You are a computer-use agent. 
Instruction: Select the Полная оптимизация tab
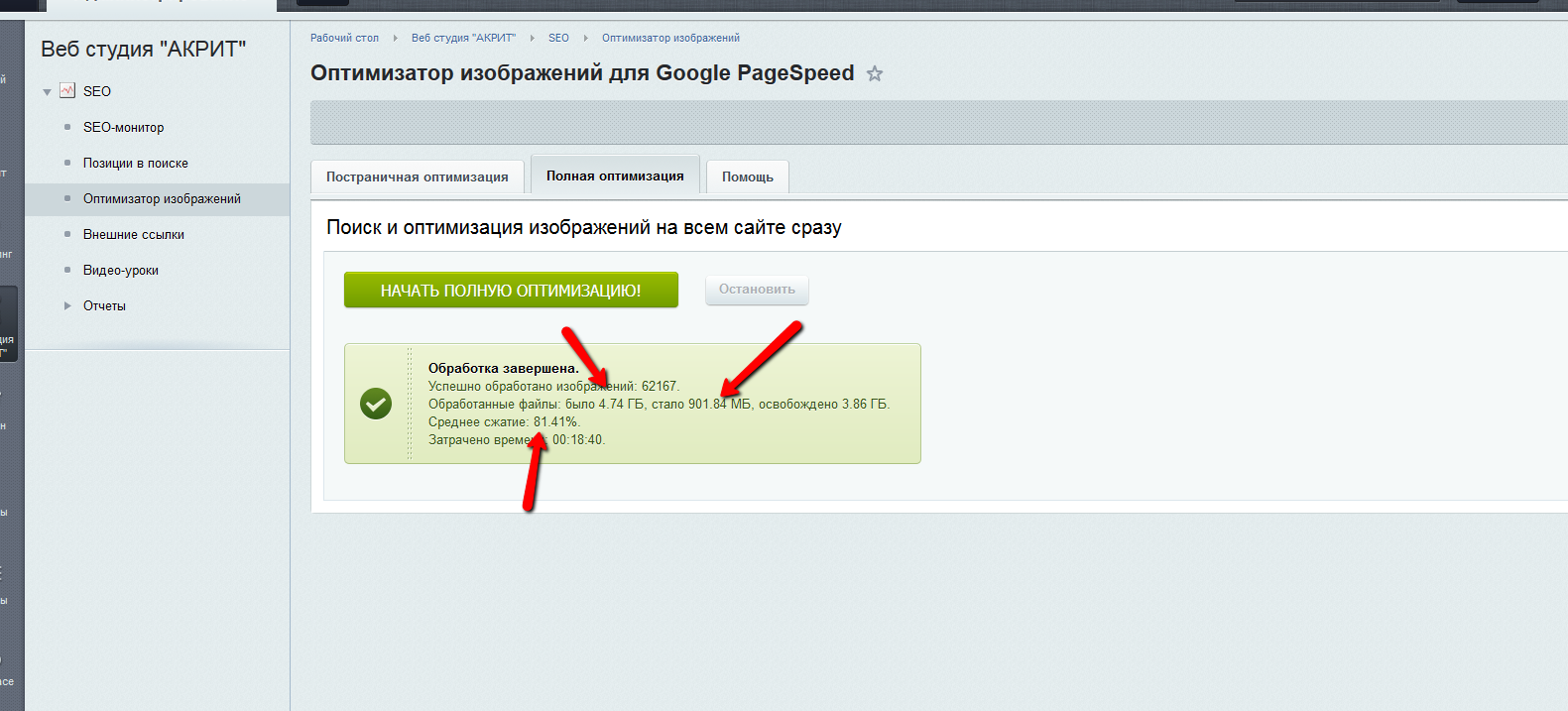[x=615, y=176]
